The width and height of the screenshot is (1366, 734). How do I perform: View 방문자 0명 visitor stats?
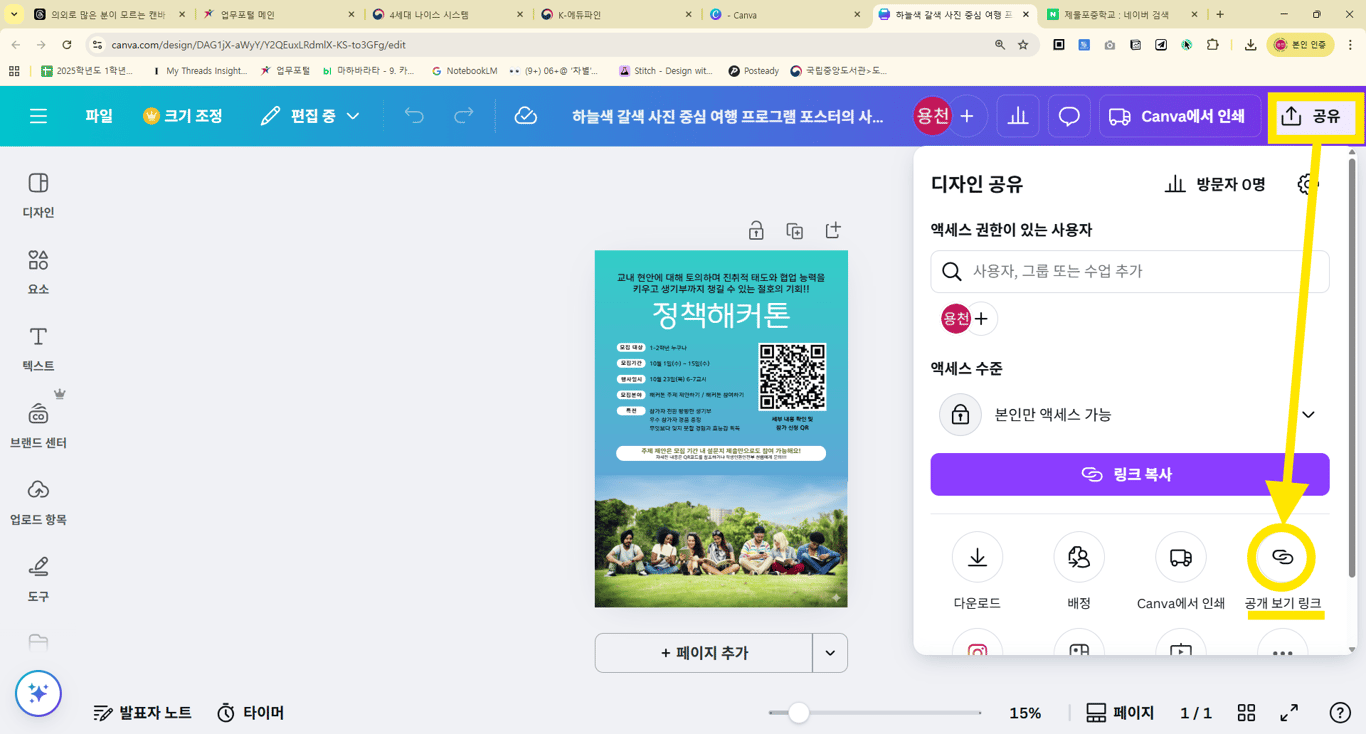point(1215,184)
